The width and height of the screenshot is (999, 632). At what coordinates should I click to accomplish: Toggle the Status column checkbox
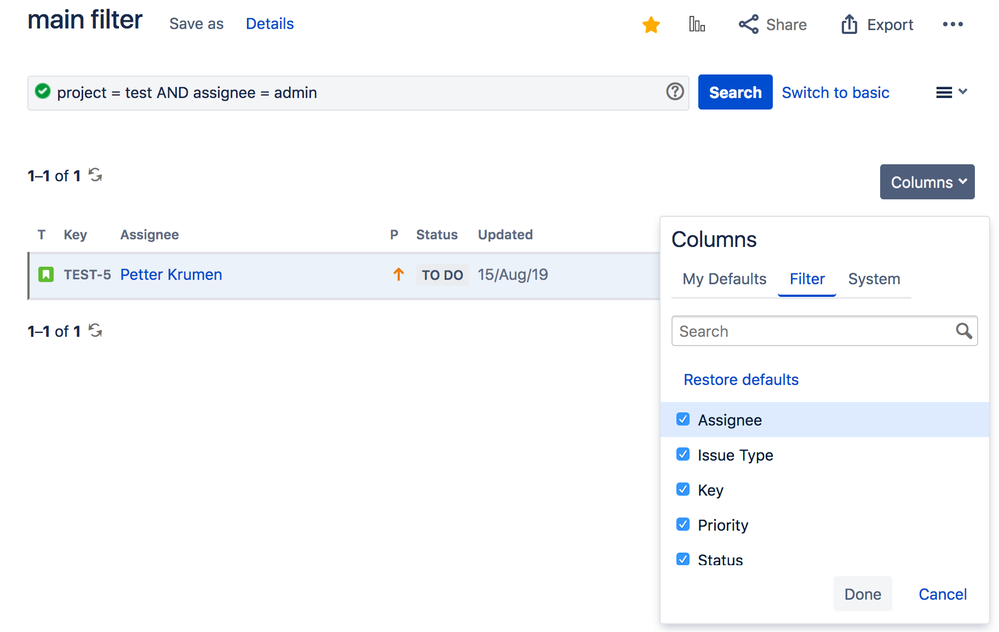(x=682, y=560)
